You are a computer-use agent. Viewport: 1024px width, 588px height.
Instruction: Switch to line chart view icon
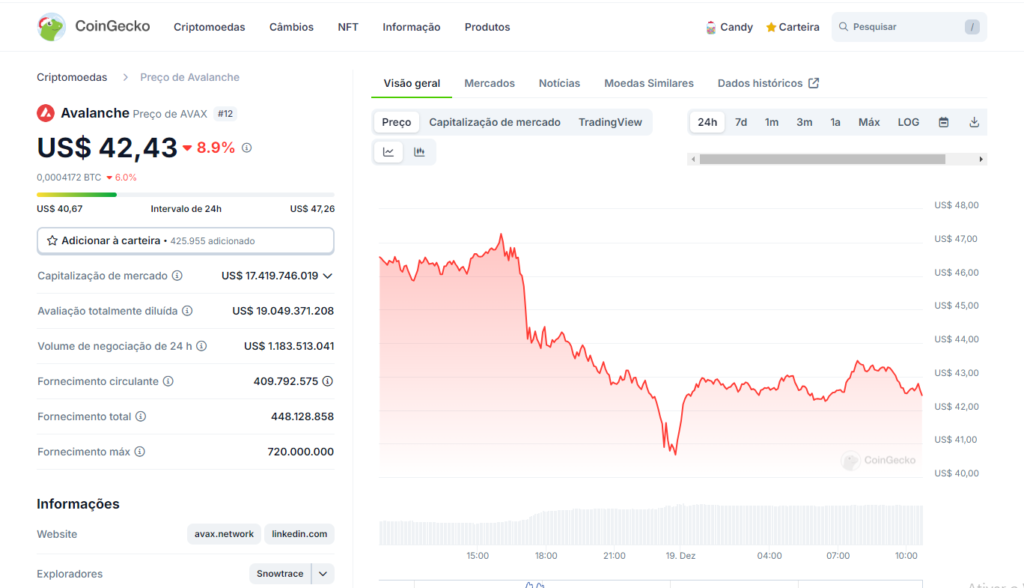pyautogui.click(x=389, y=152)
